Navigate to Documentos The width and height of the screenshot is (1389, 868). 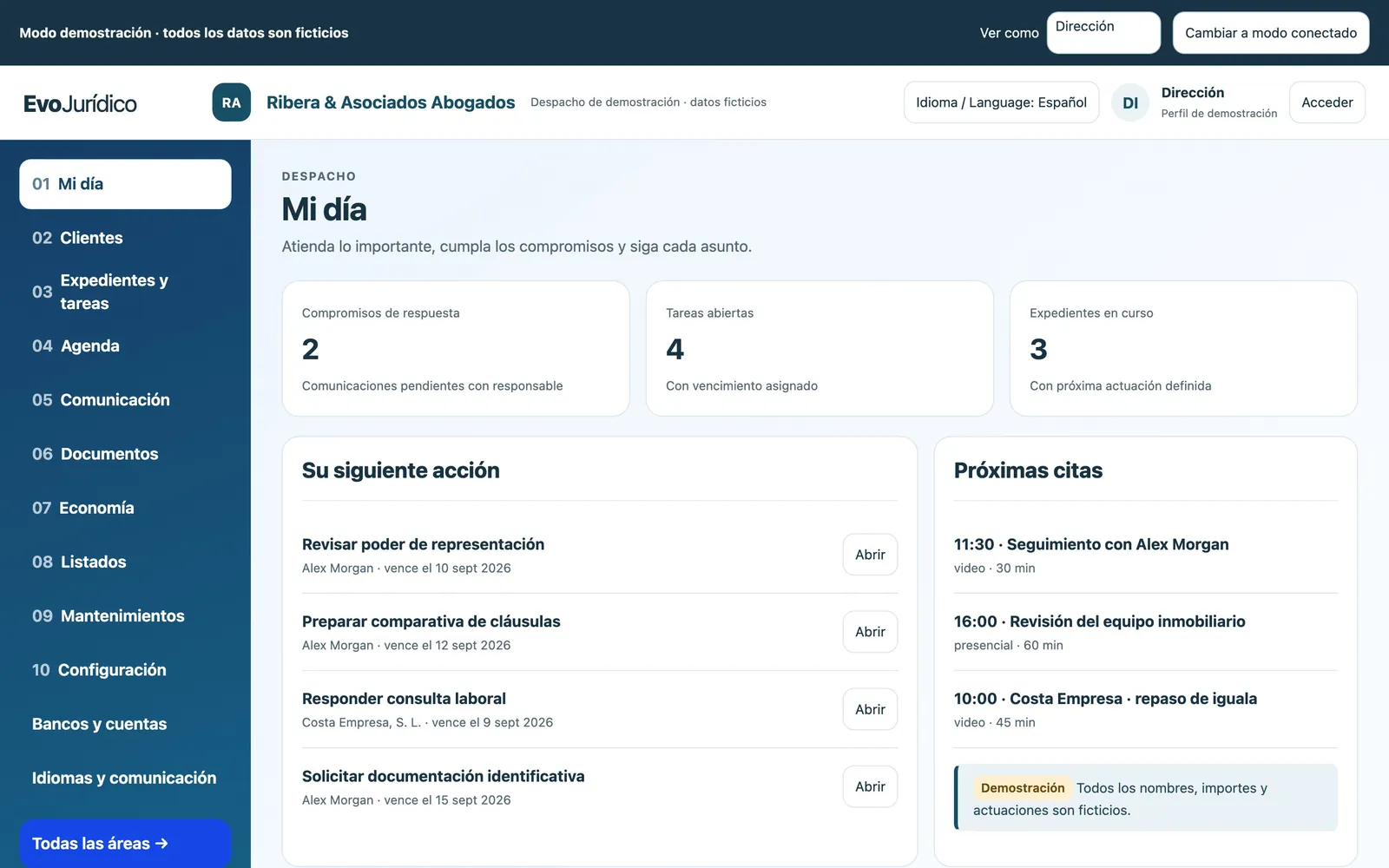[125, 454]
